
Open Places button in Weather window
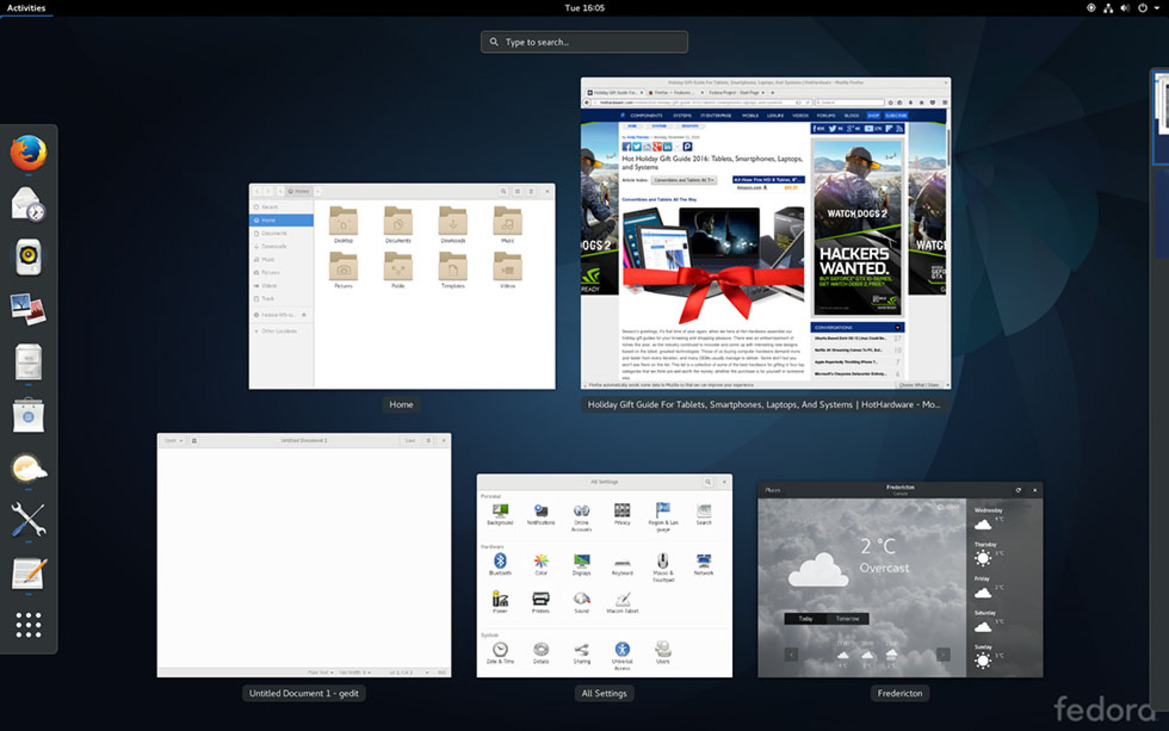pos(773,490)
